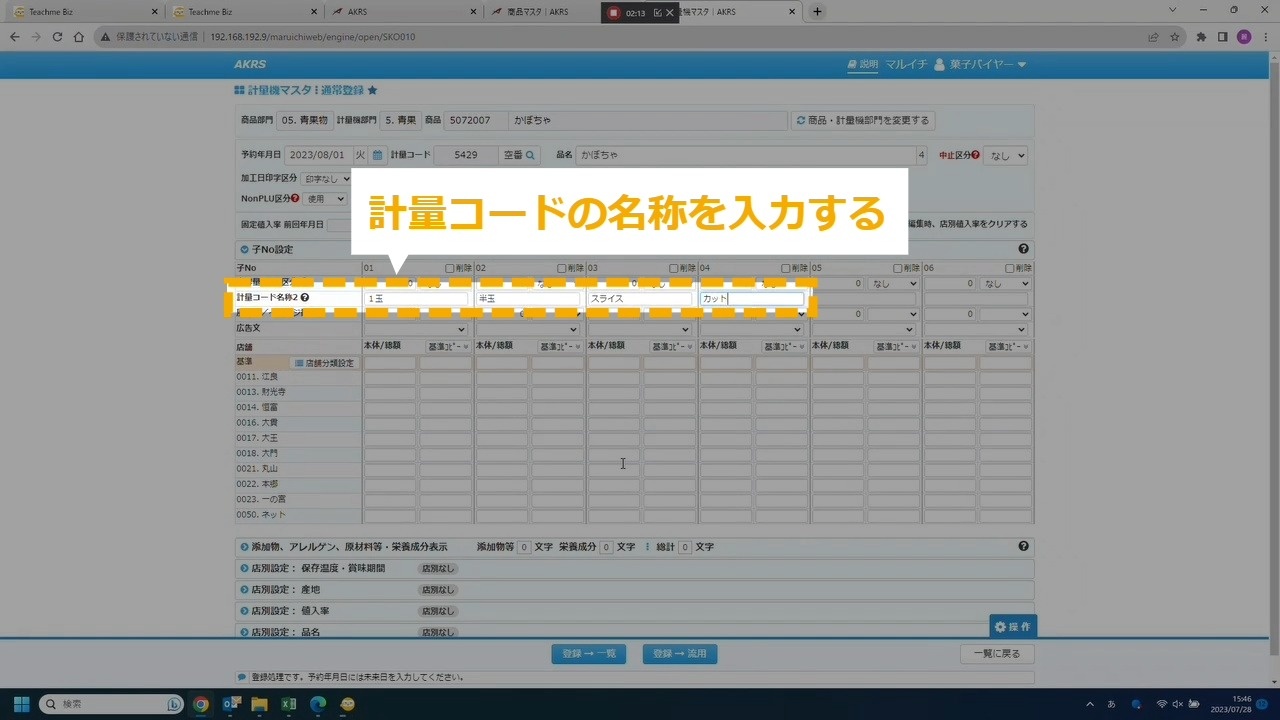Click the 一覧に戻る button
The image size is (1280, 720).
point(997,654)
